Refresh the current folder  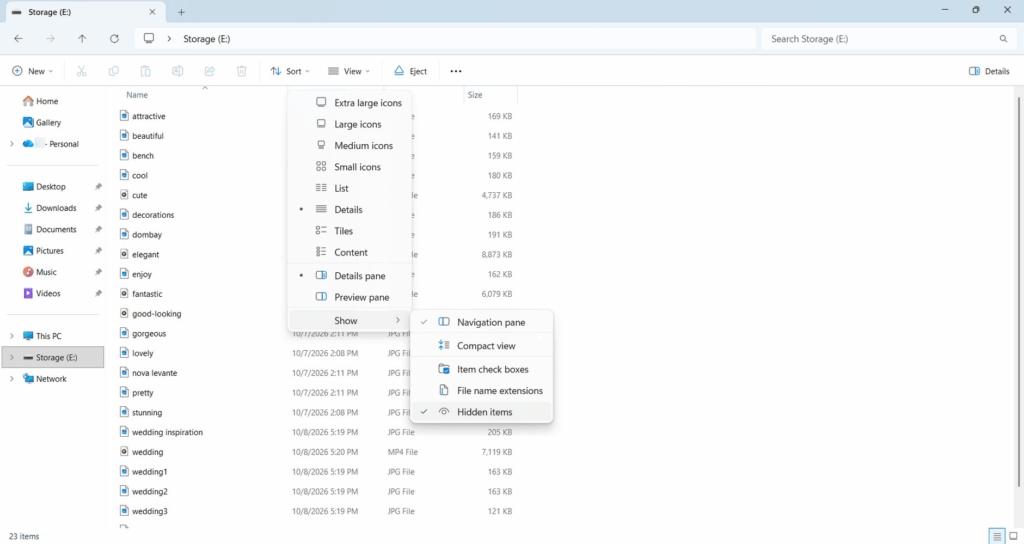(114, 39)
